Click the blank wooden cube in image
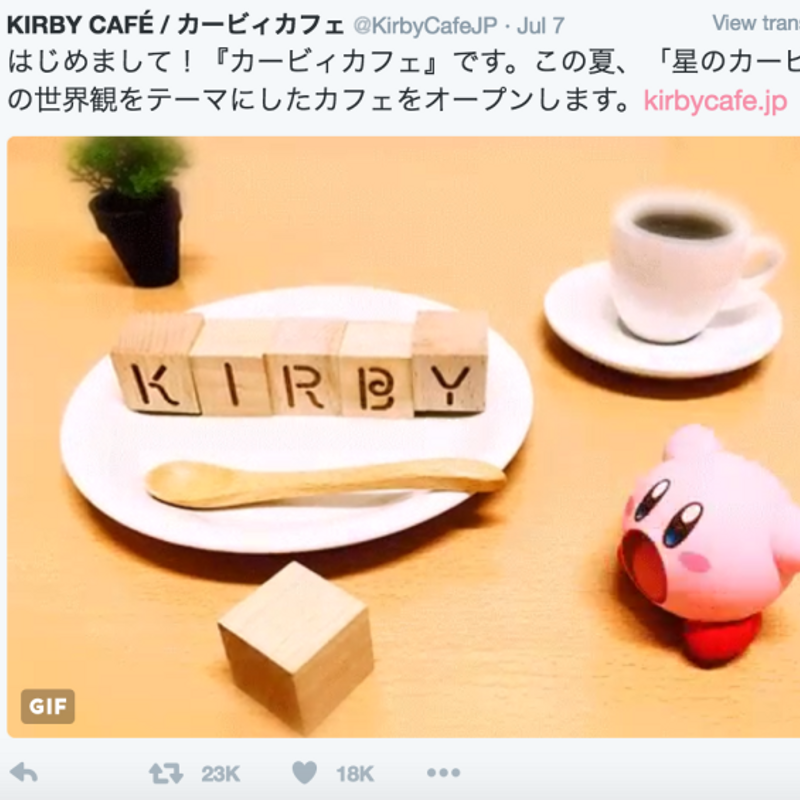 (x=296, y=646)
